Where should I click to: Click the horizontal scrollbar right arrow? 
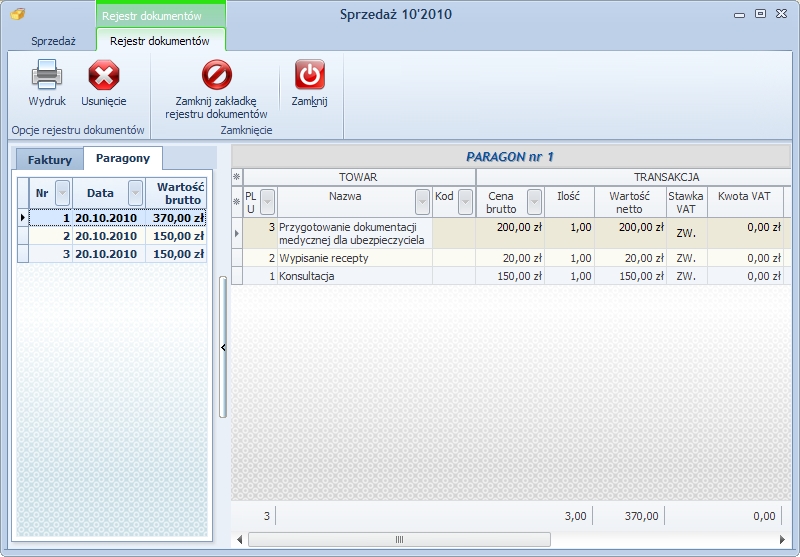coord(783,539)
